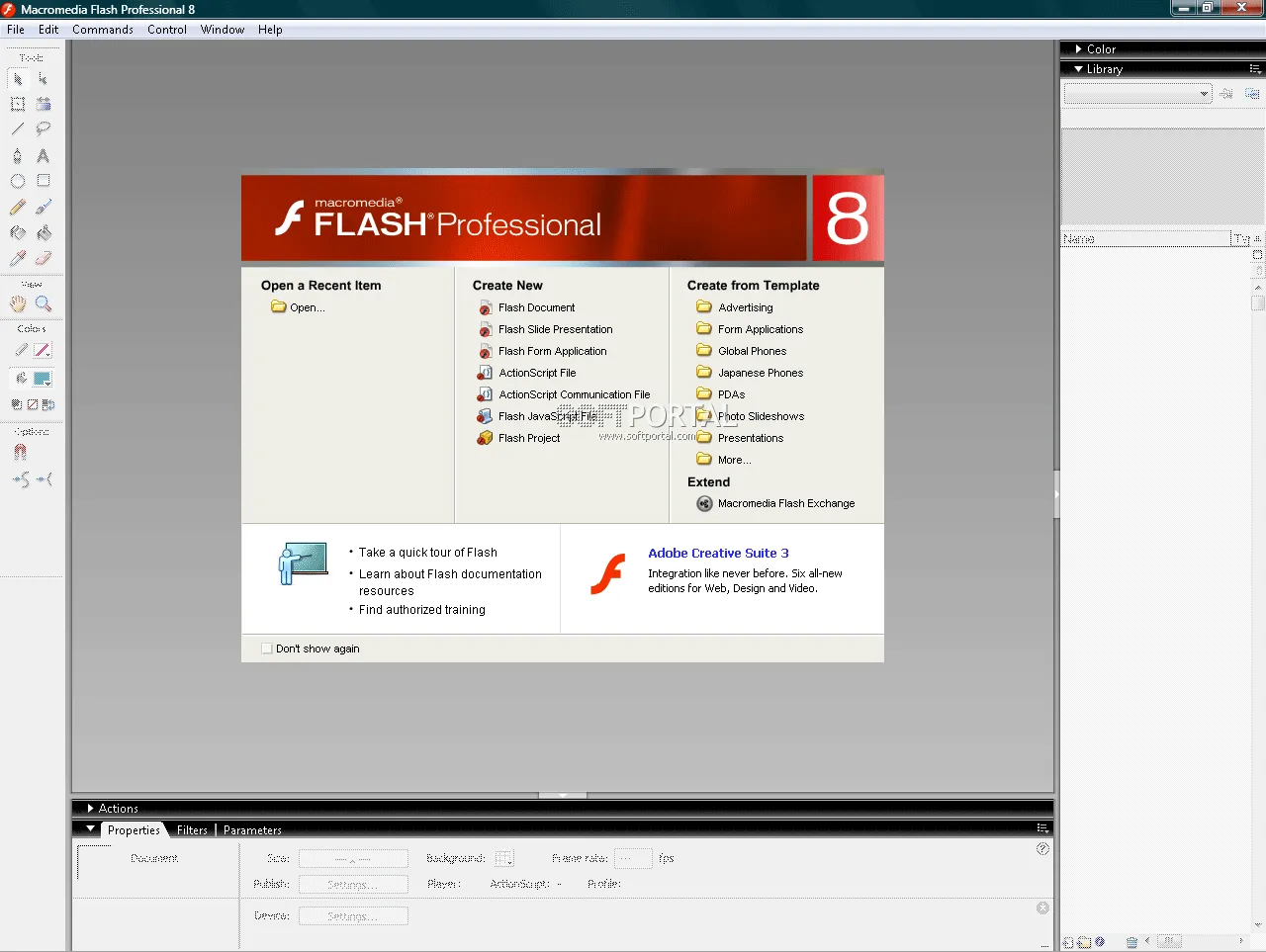The width and height of the screenshot is (1266, 952).
Task: Switch to the Parameters tab
Action: coord(252,830)
